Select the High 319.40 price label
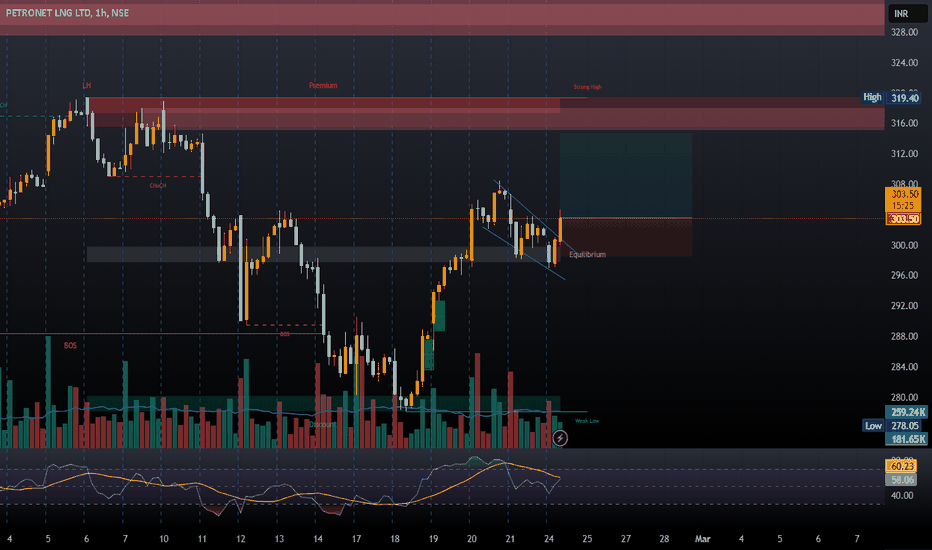 click(x=892, y=98)
